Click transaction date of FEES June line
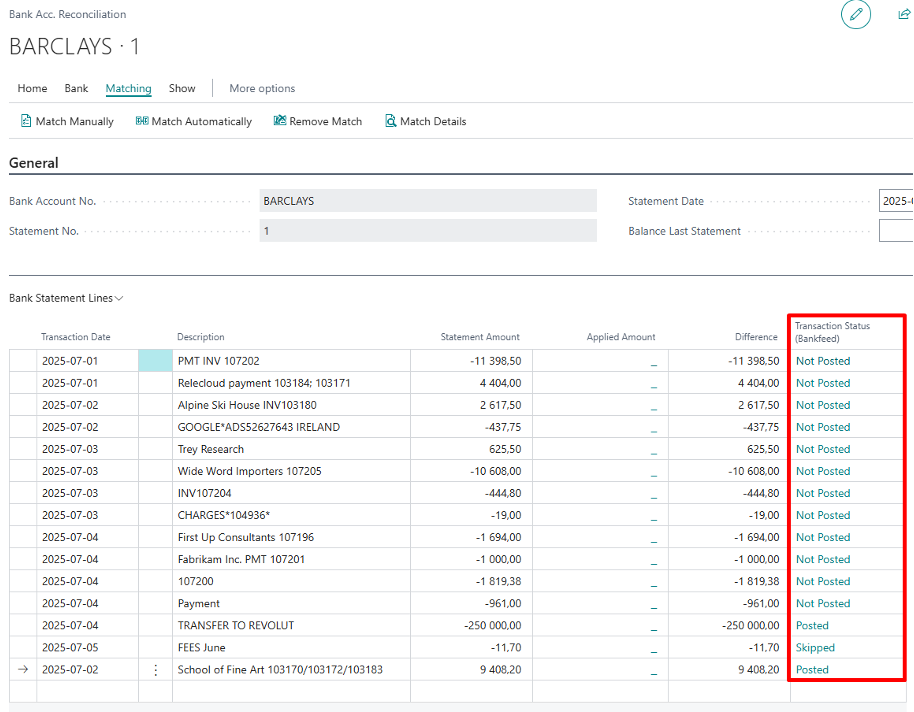This screenshot has width=914, height=712. [70, 647]
